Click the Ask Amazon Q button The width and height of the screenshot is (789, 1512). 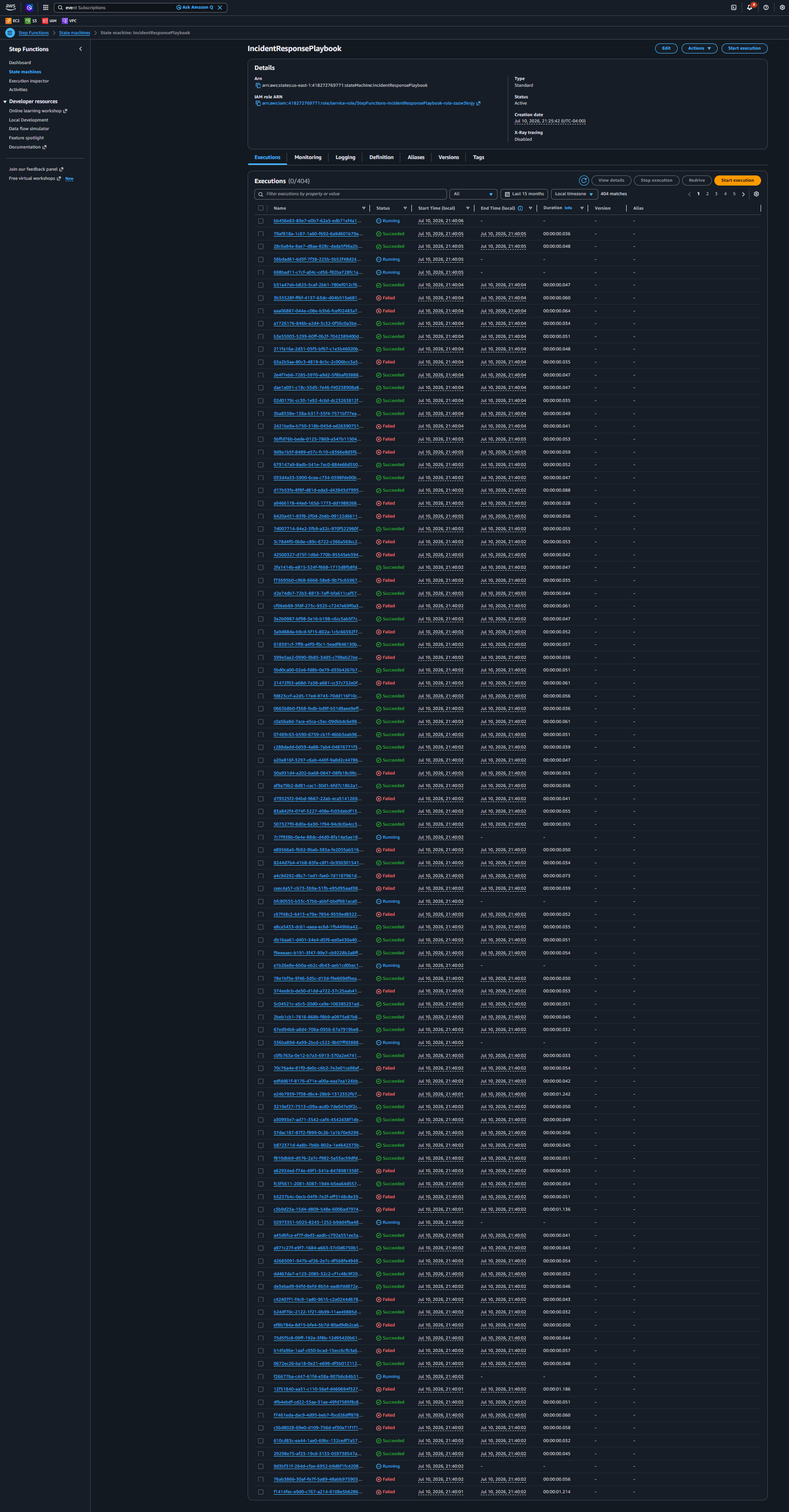click(x=195, y=8)
